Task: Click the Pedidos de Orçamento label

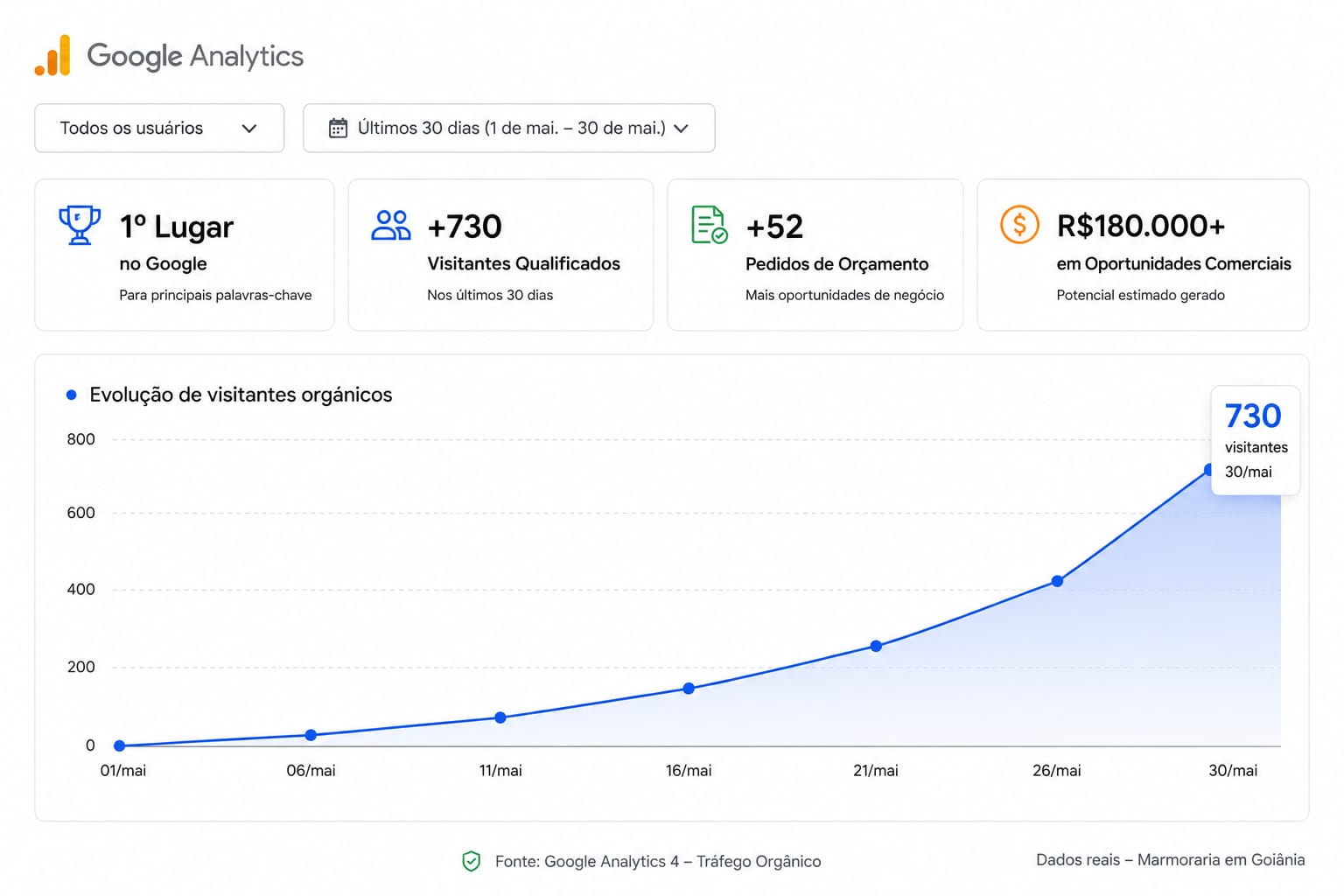Action: 836,263
